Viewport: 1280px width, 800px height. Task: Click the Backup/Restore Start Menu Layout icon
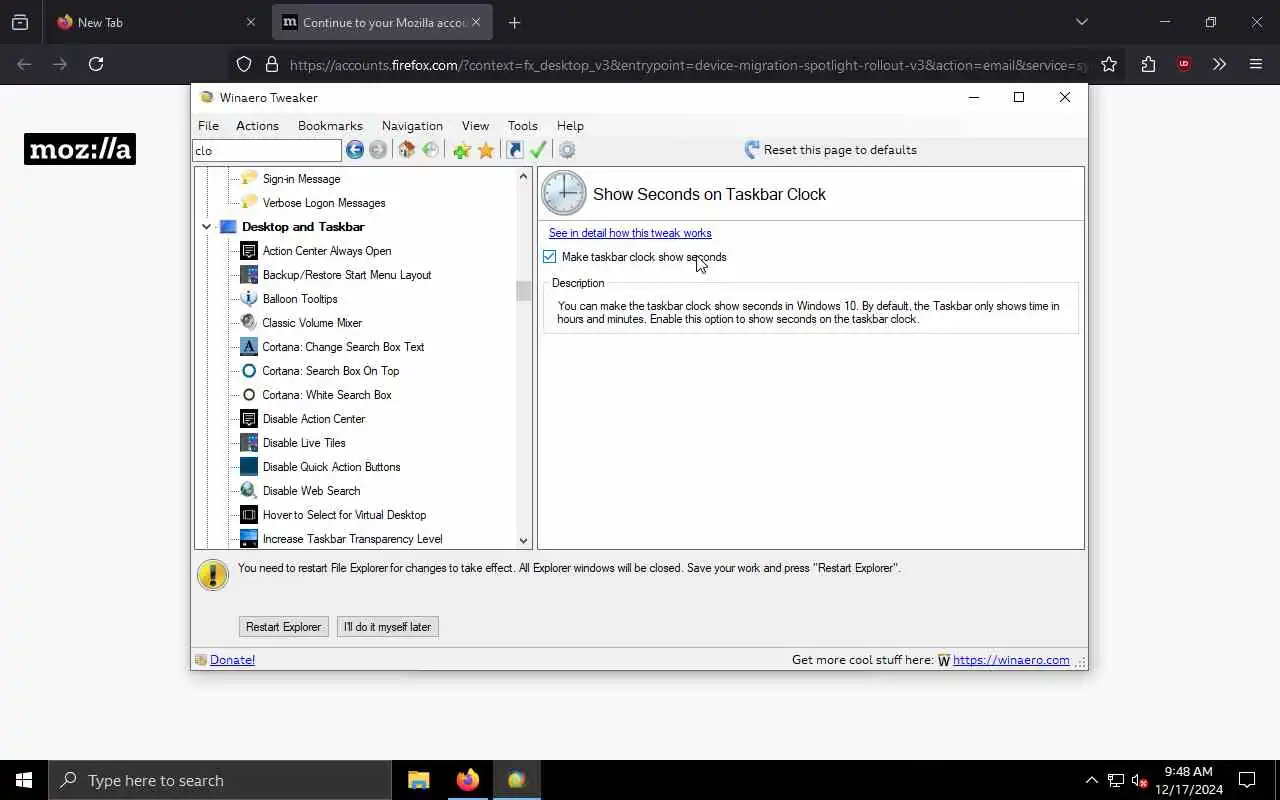(249, 275)
